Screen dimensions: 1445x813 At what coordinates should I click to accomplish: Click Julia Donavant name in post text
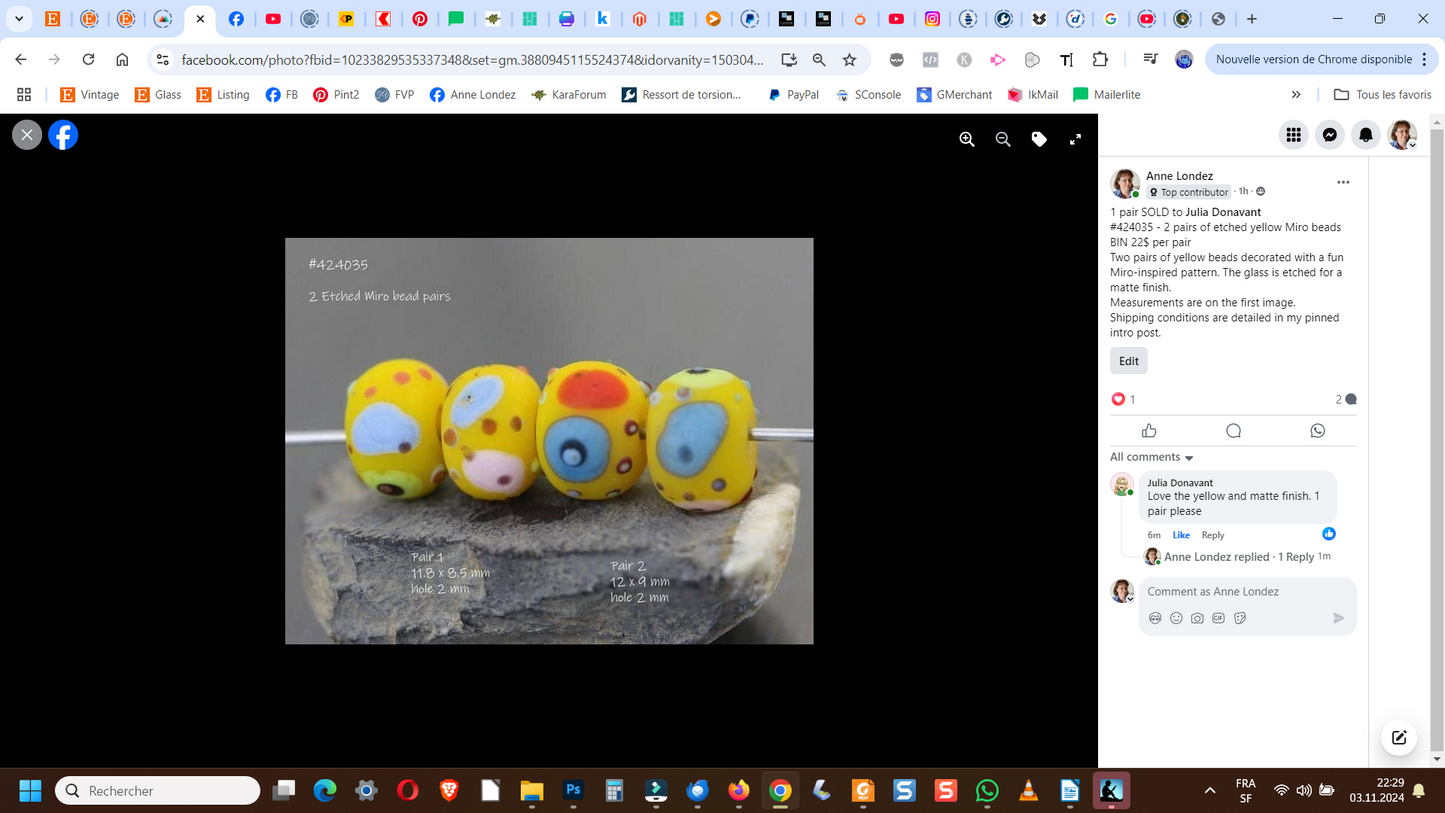pos(1223,212)
